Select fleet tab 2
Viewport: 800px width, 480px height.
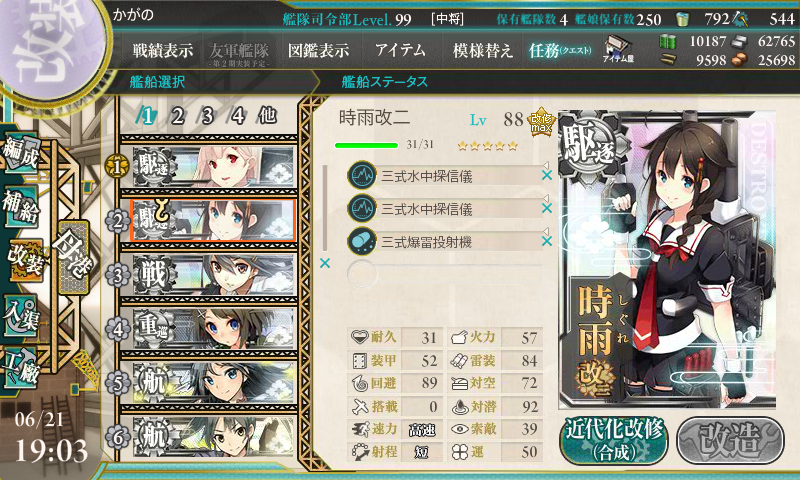pyautogui.click(x=178, y=116)
